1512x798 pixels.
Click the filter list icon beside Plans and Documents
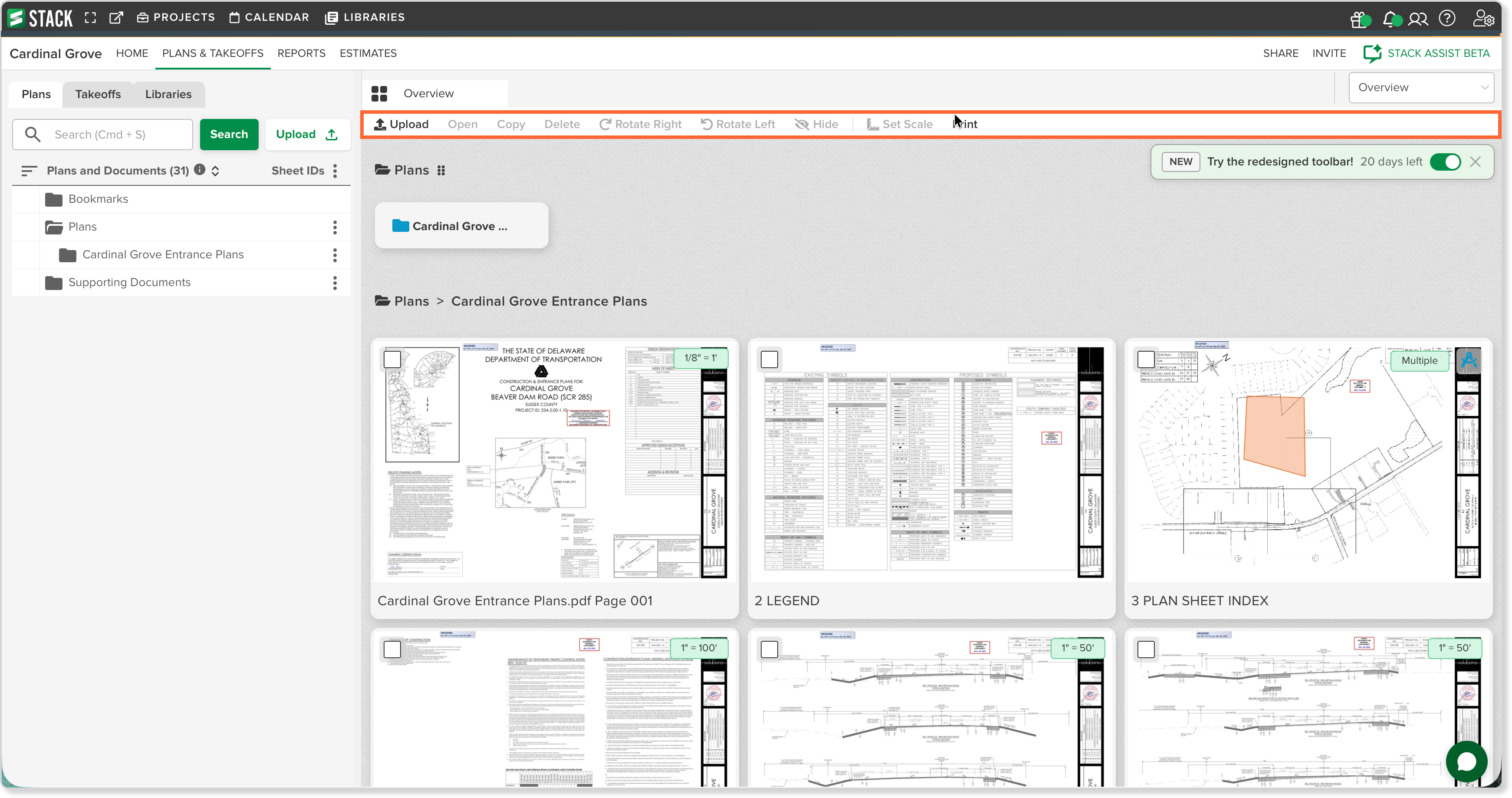[29, 171]
